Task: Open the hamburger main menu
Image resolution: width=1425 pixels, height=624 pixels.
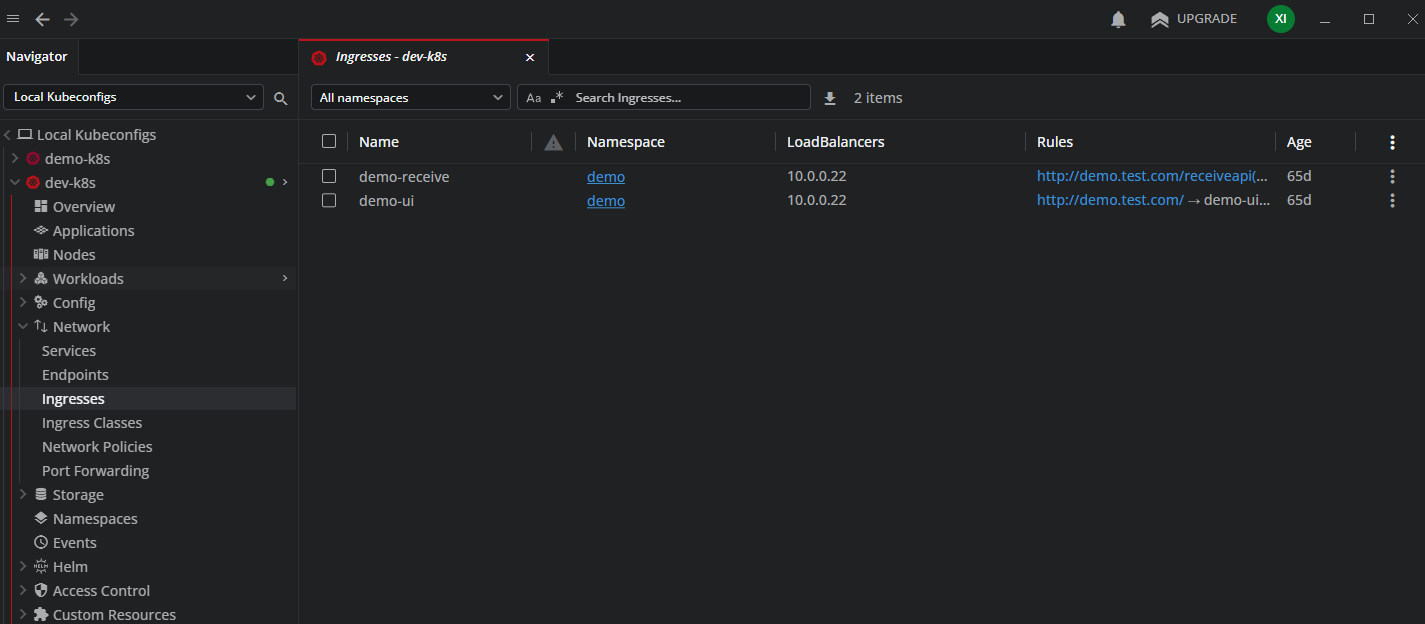Action: click(x=13, y=19)
